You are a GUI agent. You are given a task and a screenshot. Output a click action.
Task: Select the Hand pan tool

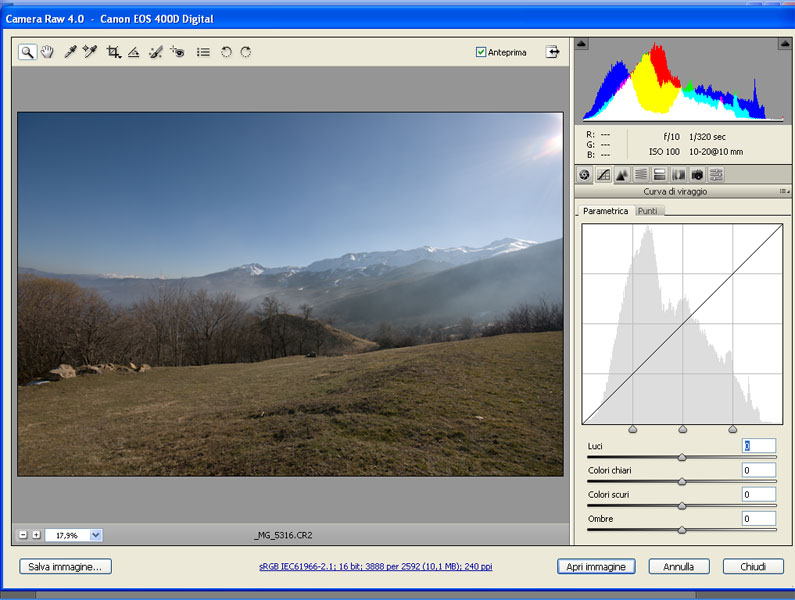(x=46, y=52)
